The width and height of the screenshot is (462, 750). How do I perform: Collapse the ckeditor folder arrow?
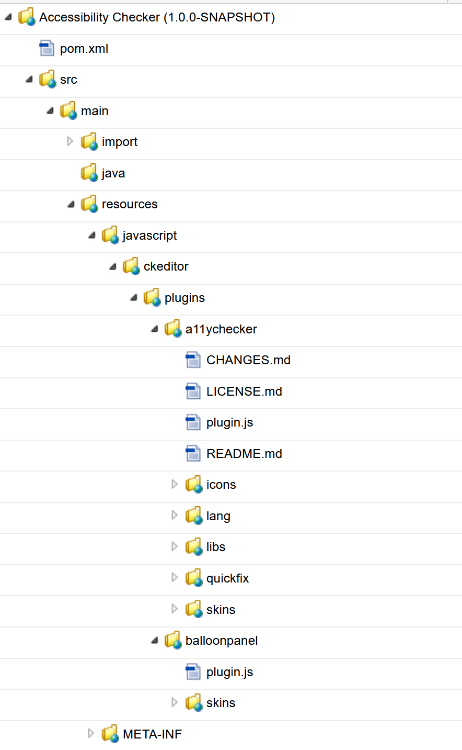(113, 266)
